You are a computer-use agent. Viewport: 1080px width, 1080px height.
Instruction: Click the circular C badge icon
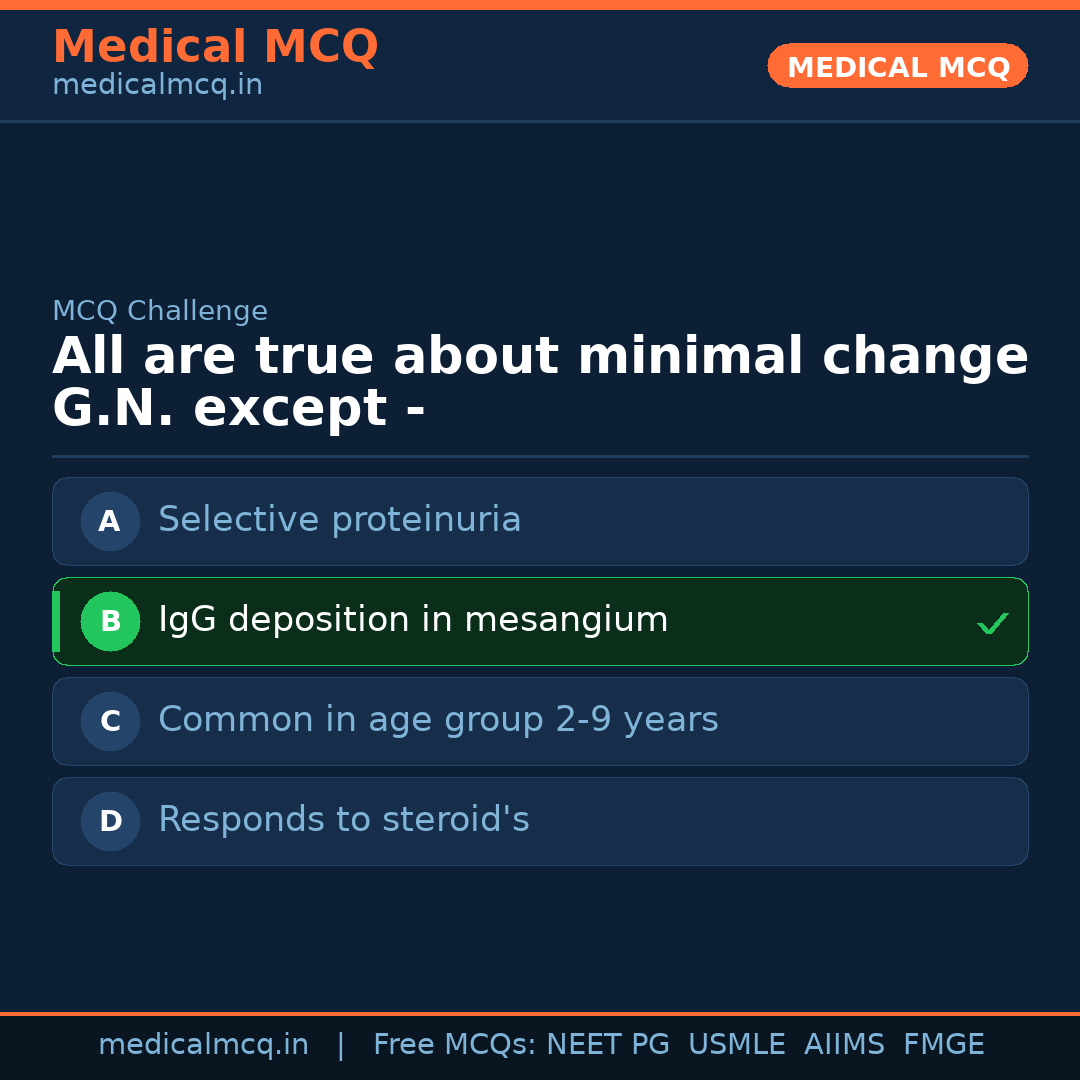pyautogui.click(x=110, y=721)
